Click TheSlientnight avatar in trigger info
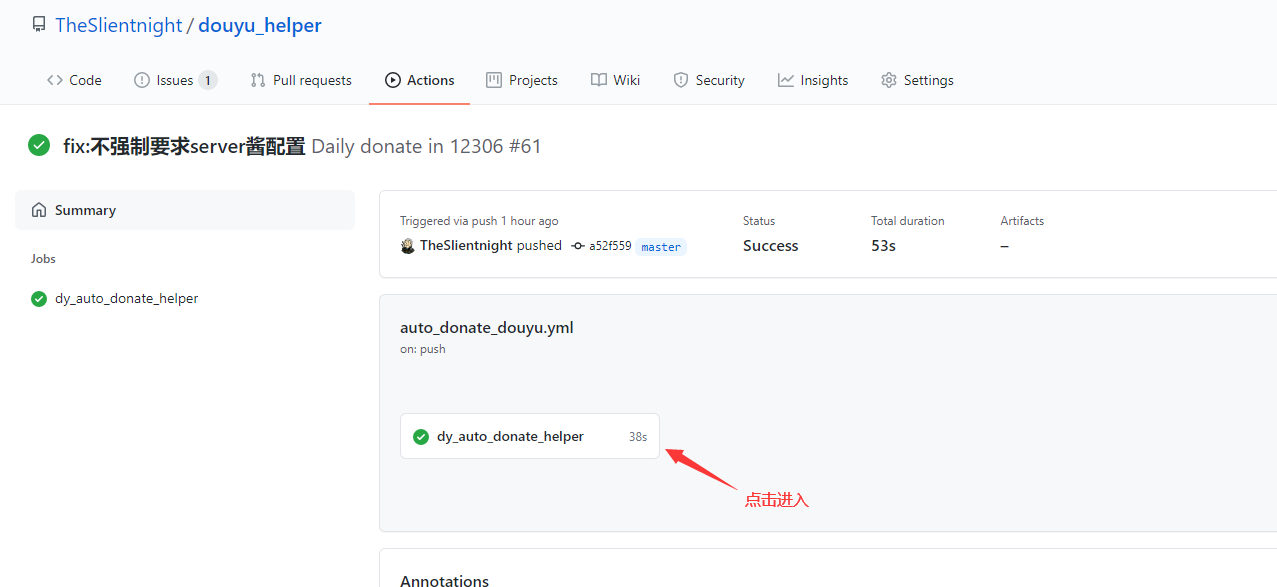 pos(408,246)
